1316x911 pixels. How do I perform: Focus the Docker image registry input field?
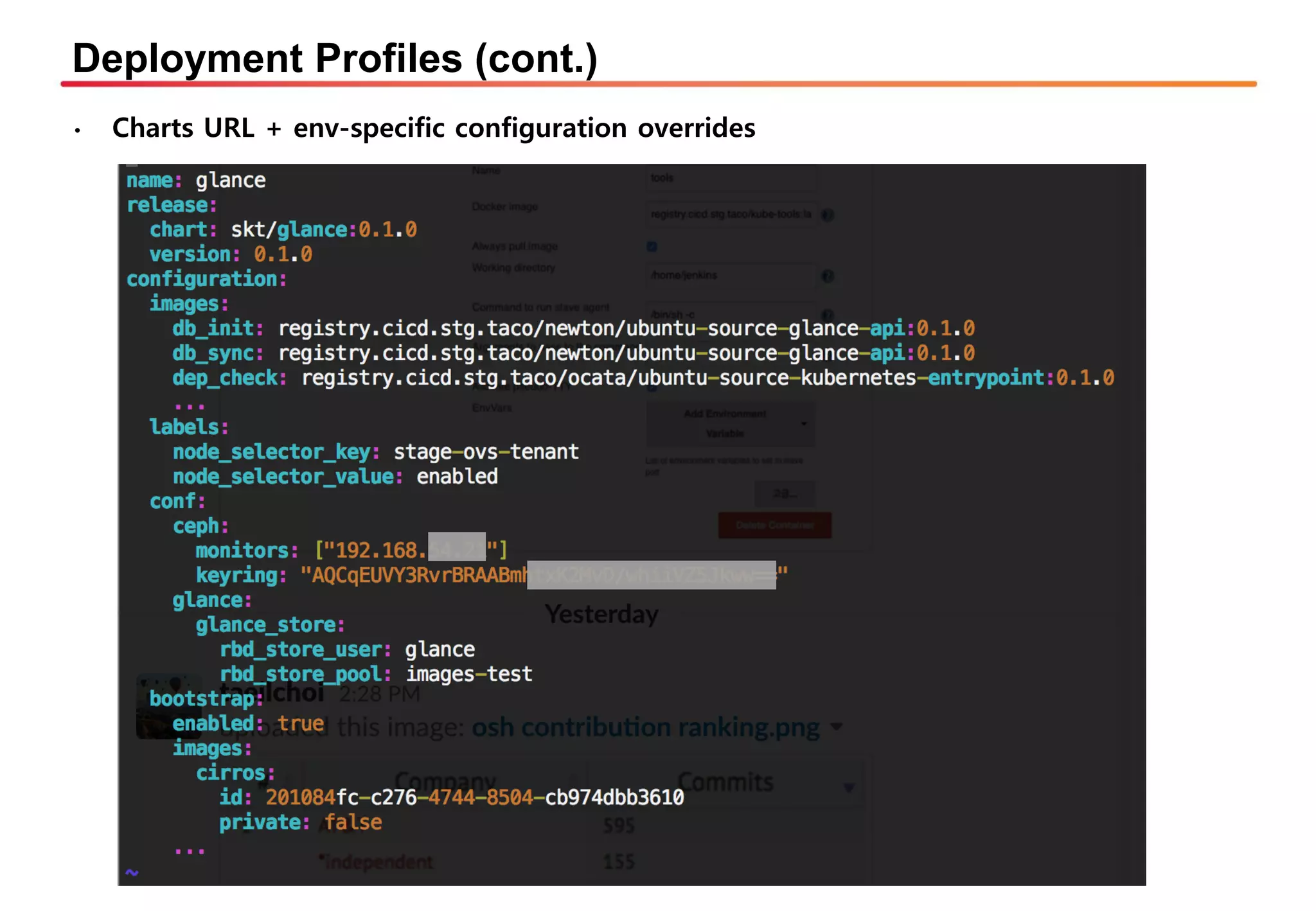(731, 214)
